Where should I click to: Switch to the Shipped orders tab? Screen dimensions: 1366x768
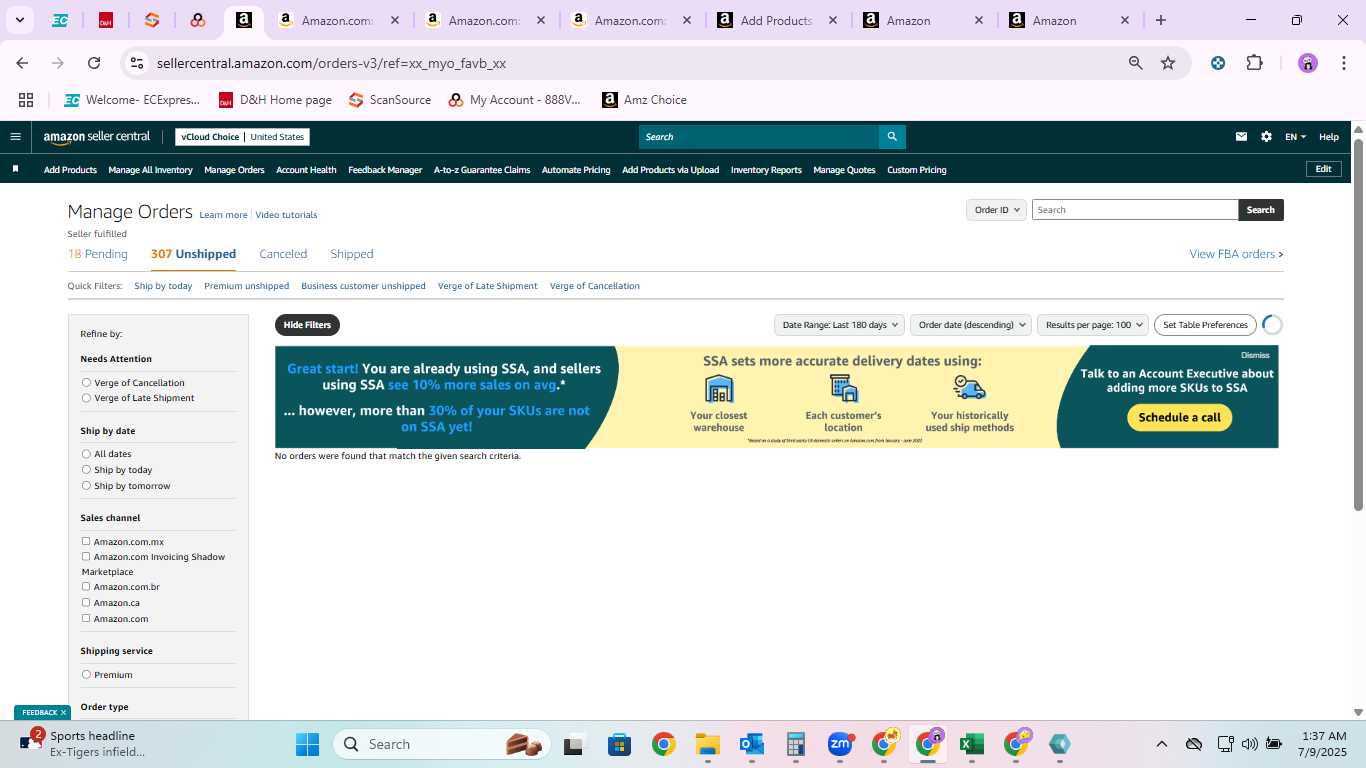tap(352, 254)
